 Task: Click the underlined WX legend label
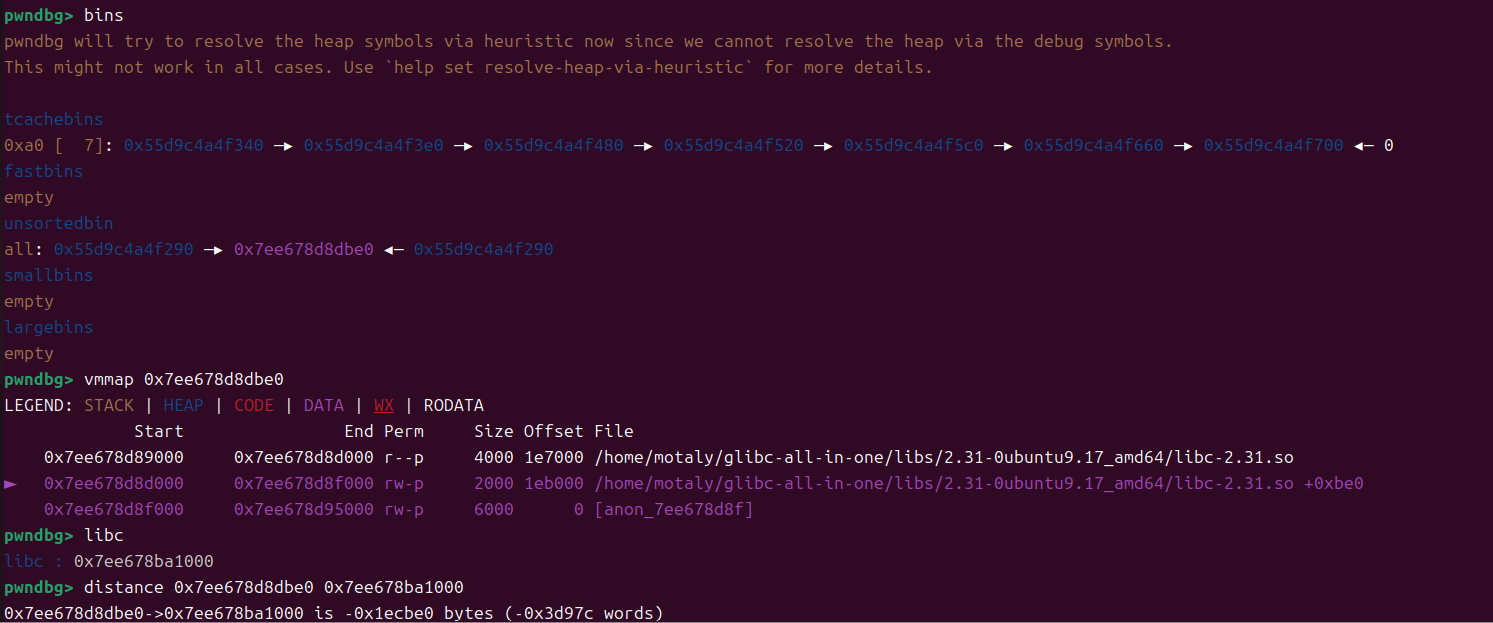384,406
